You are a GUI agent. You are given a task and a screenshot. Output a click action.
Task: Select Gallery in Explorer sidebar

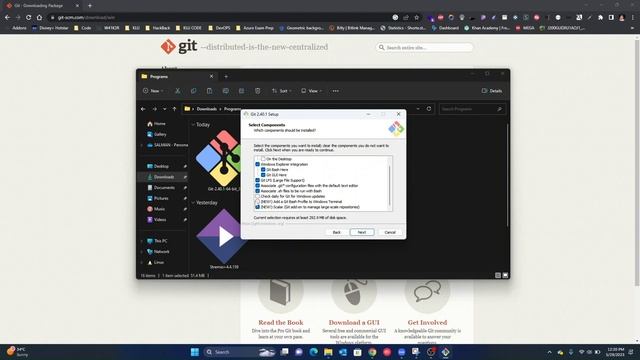[157, 134]
